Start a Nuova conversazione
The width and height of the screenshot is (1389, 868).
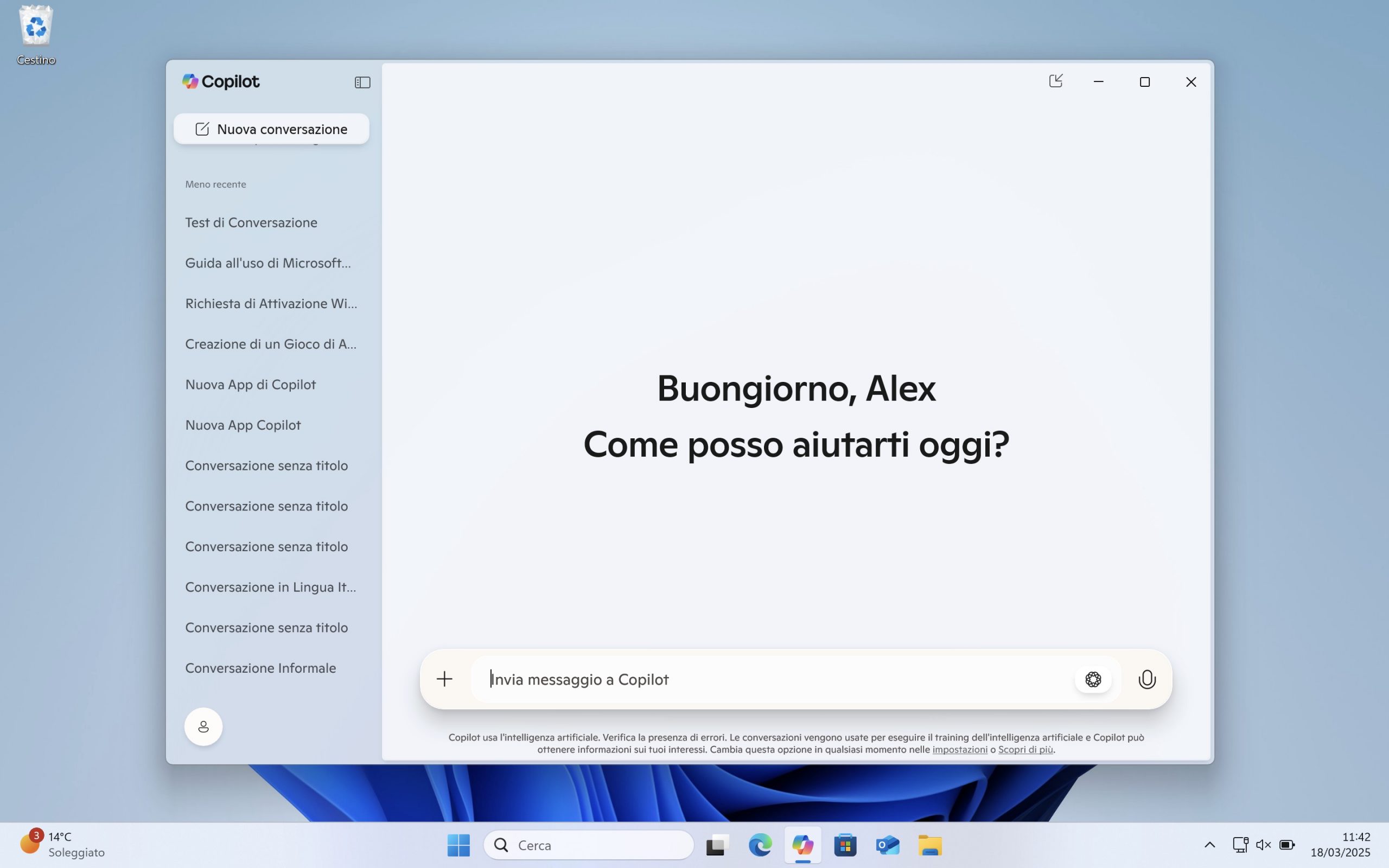[x=271, y=129]
